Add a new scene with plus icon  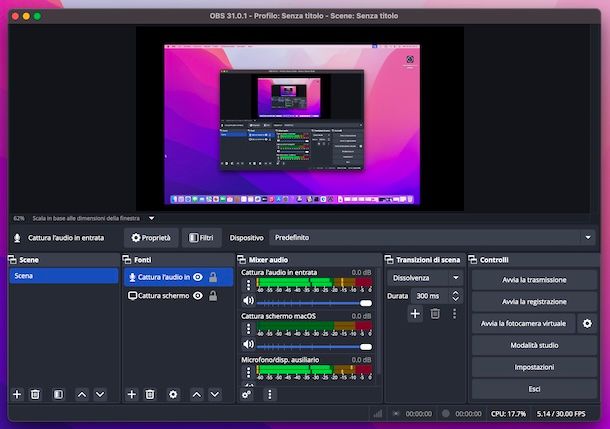click(x=17, y=394)
